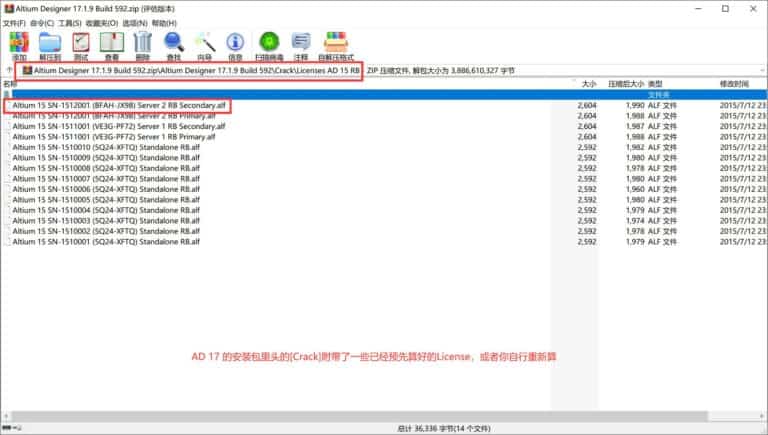Open the Tools (工具) menu
Viewport: 768px width, 435px height.
pyautogui.click(x=70, y=23)
